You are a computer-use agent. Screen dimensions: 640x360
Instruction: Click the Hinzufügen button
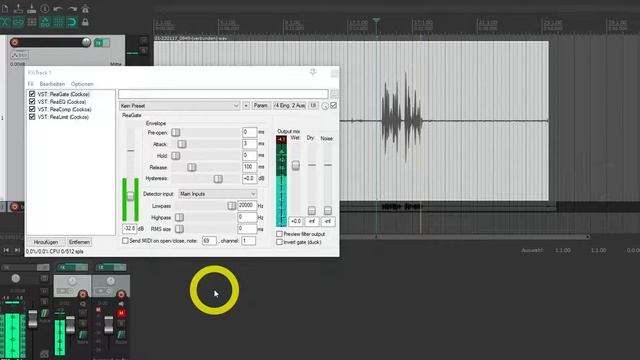click(46, 242)
